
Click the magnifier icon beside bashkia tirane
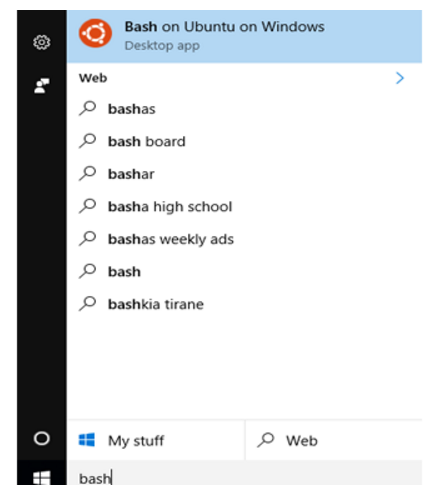(88, 304)
